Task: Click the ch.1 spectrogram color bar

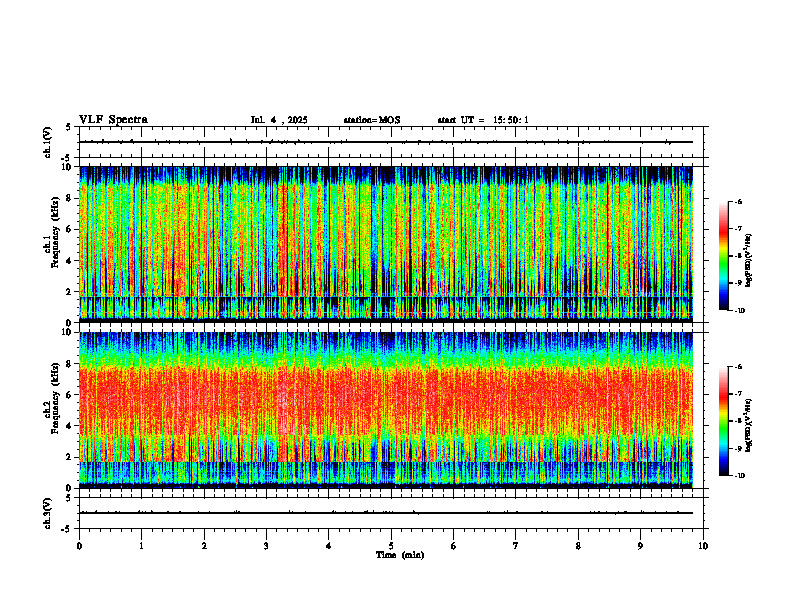Action: point(723,256)
